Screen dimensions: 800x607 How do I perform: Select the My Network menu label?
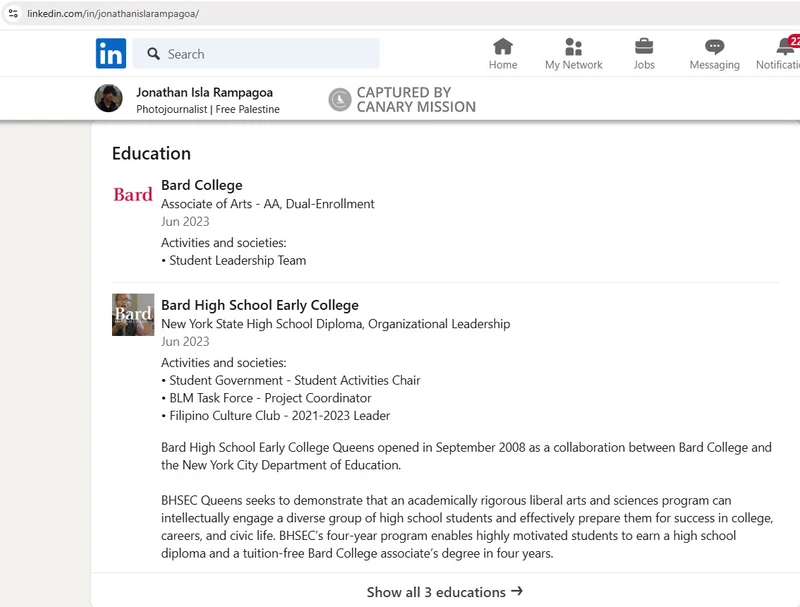pos(573,65)
